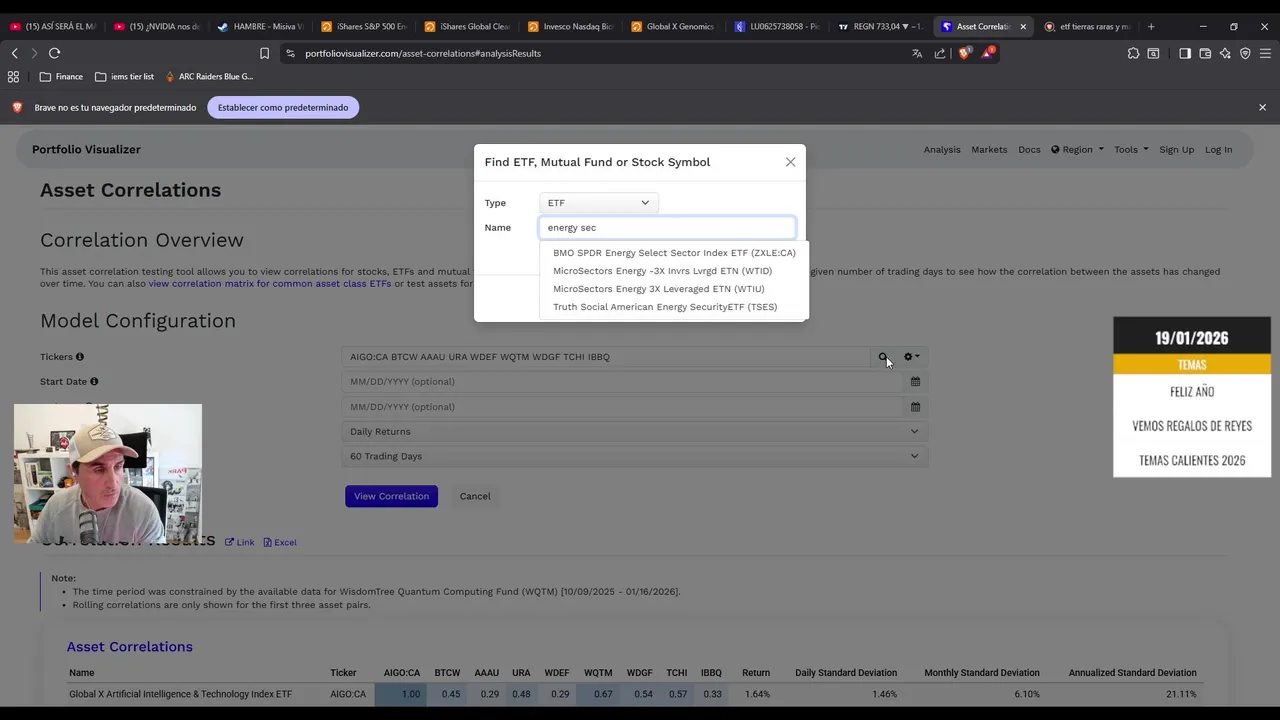
Task: Open Start Date calendar picker icon
Action: [x=915, y=382]
